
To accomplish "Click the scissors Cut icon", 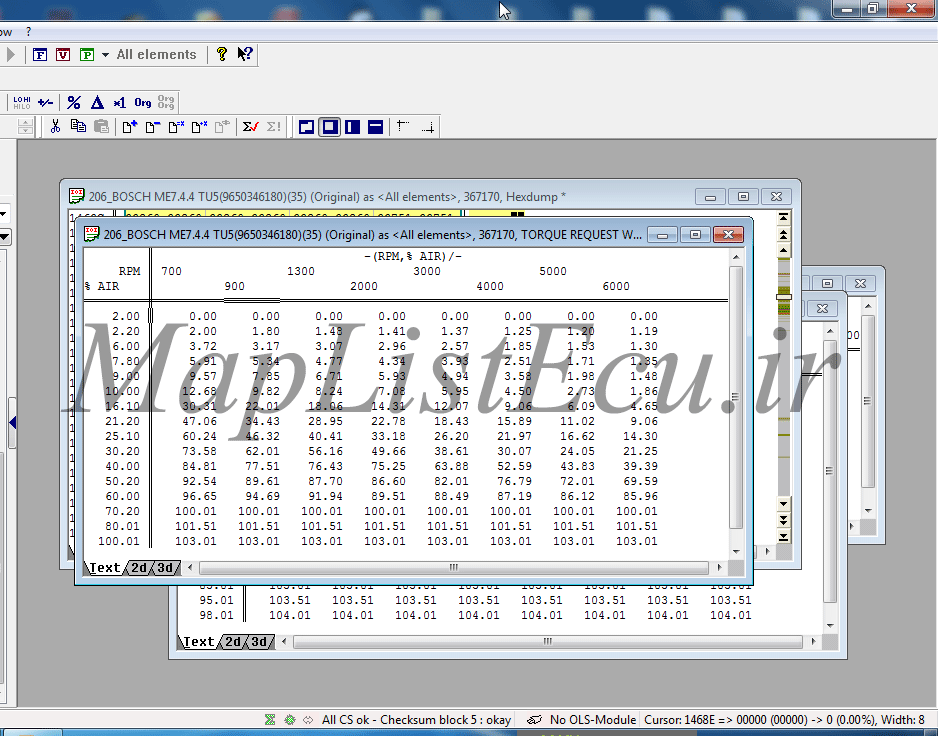I will (55, 126).
